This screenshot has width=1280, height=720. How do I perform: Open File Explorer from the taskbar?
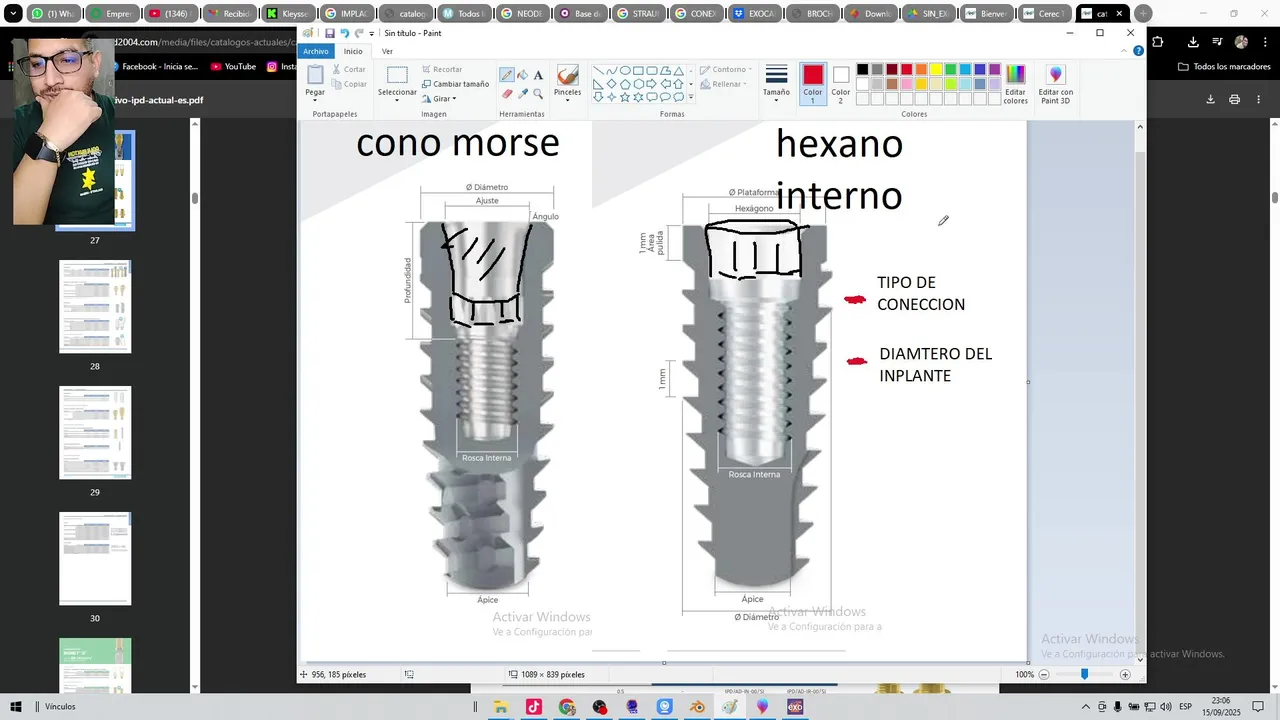(x=501, y=707)
